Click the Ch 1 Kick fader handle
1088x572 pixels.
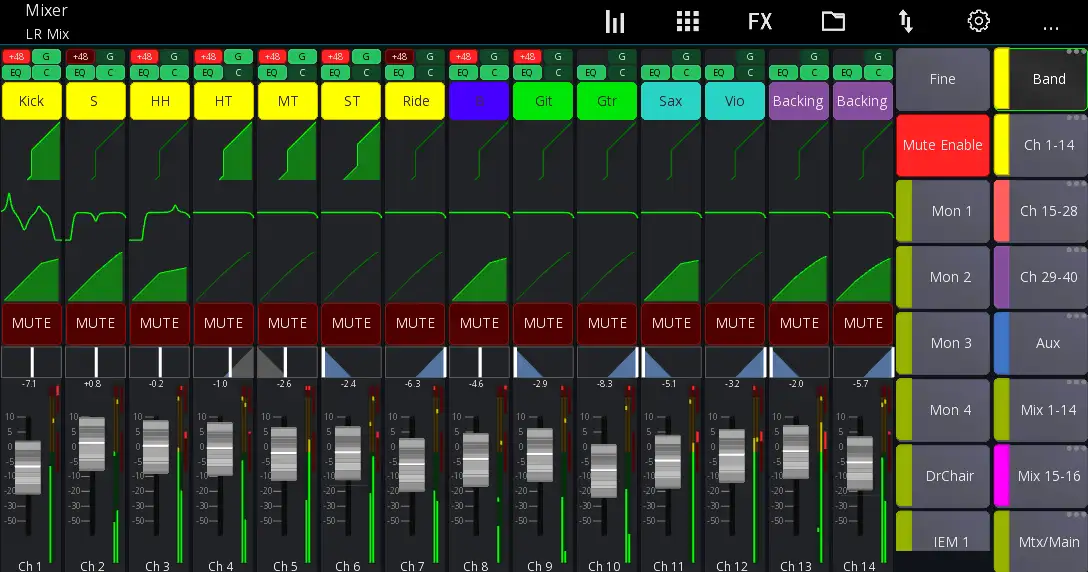point(28,467)
